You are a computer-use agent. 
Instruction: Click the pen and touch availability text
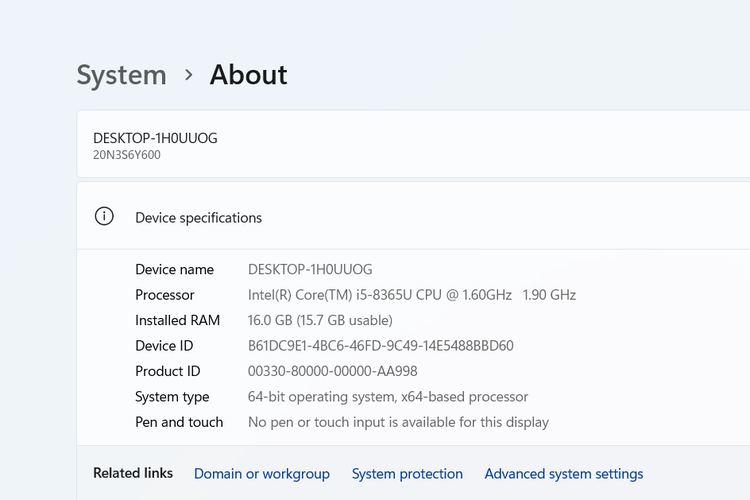[x=398, y=422]
